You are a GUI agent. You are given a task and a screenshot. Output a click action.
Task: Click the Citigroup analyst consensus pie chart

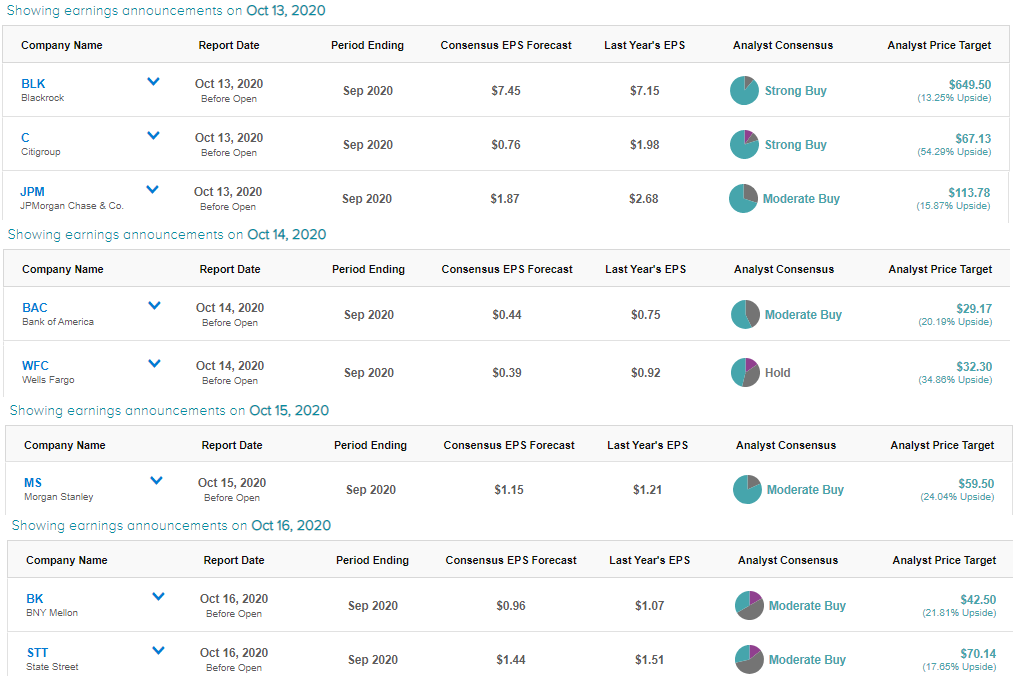pyautogui.click(x=744, y=145)
